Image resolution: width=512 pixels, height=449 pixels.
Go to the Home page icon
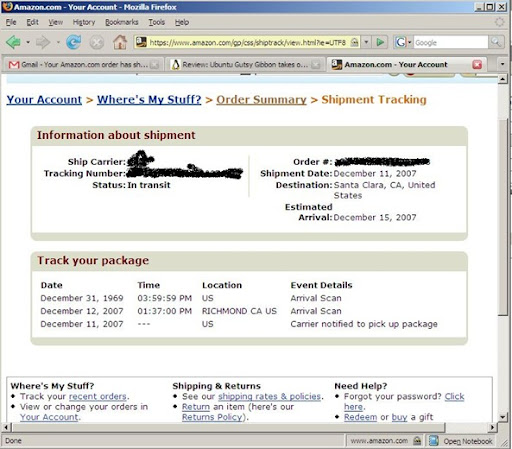(120, 42)
